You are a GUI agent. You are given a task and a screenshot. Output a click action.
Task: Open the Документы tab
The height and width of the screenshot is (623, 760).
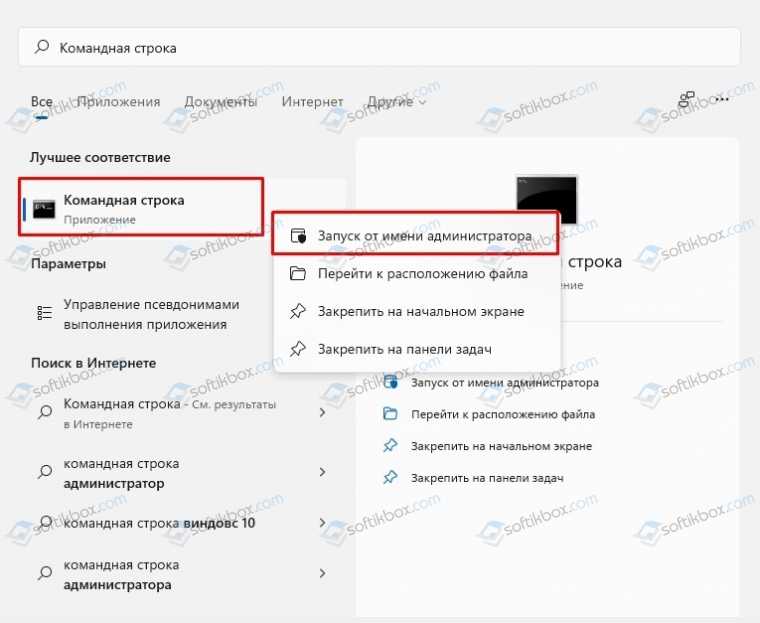(221, 102)
